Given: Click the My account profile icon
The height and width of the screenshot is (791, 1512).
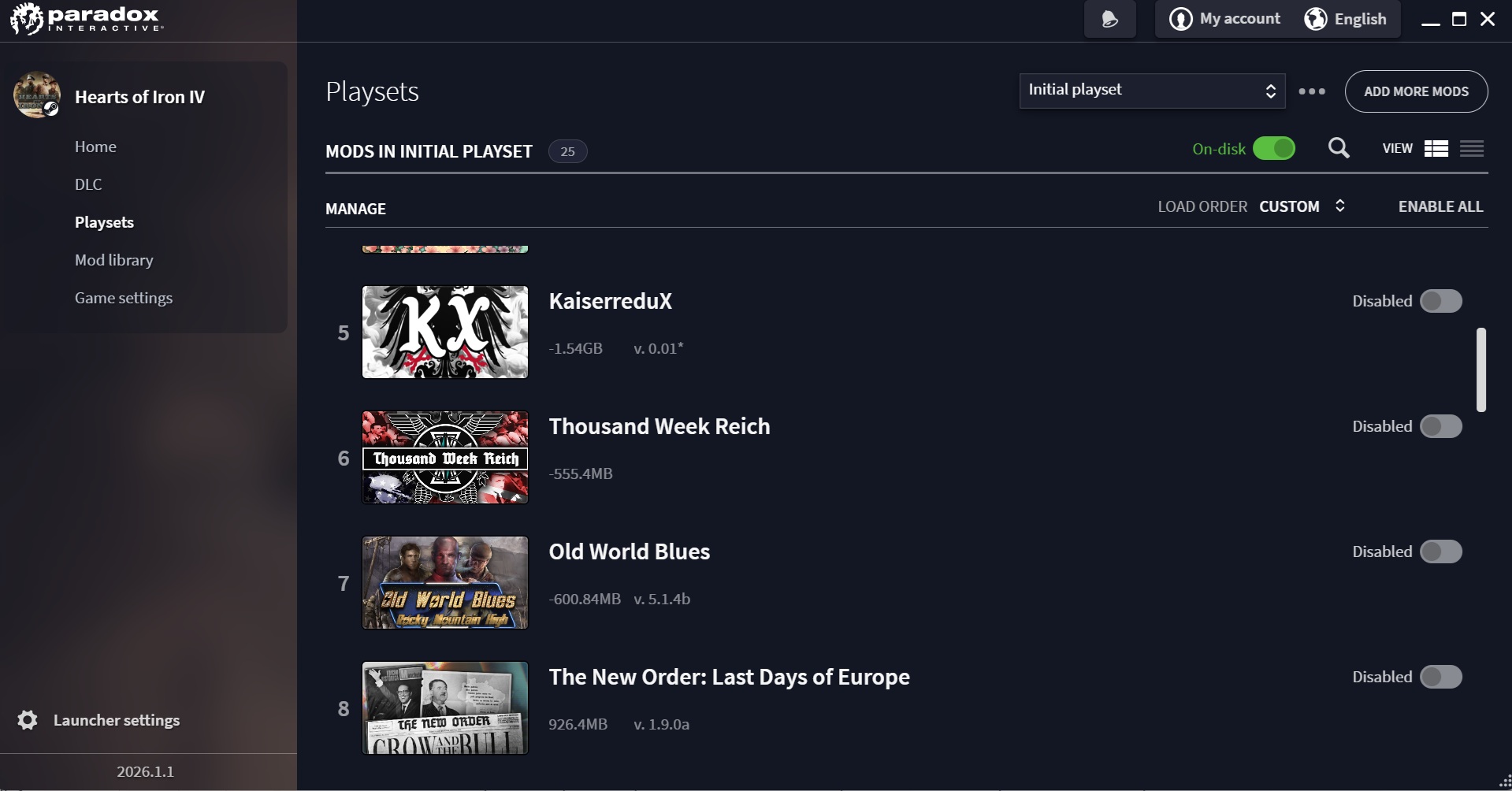Looking at the screenshot, I should pos(1180,19).
